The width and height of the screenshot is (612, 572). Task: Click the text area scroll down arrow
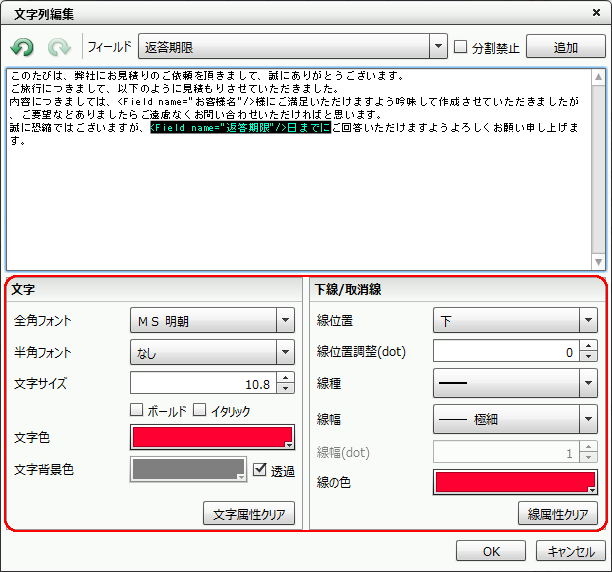pos(598,262)
